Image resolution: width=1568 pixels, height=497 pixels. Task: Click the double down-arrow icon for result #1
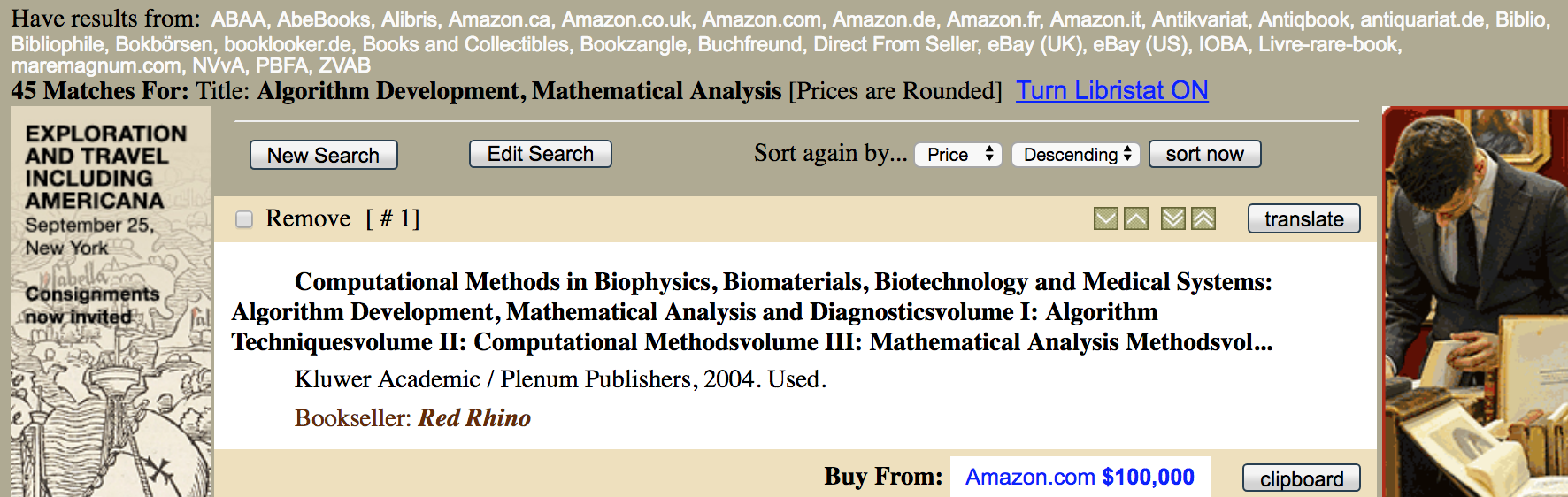pyautogui.click(x=1173, y=218)
